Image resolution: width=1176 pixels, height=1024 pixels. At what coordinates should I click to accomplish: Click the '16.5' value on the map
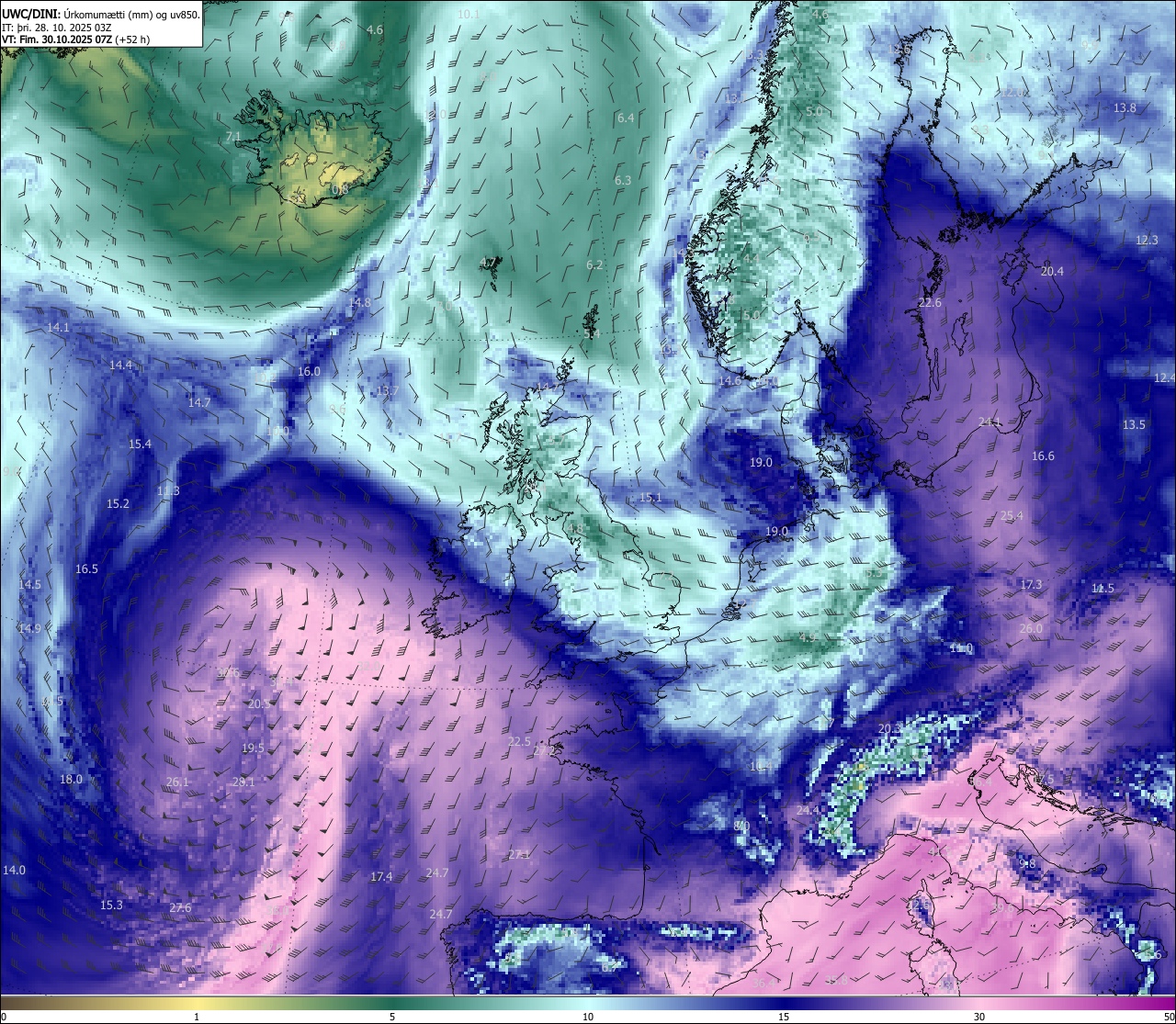(86, 568)
